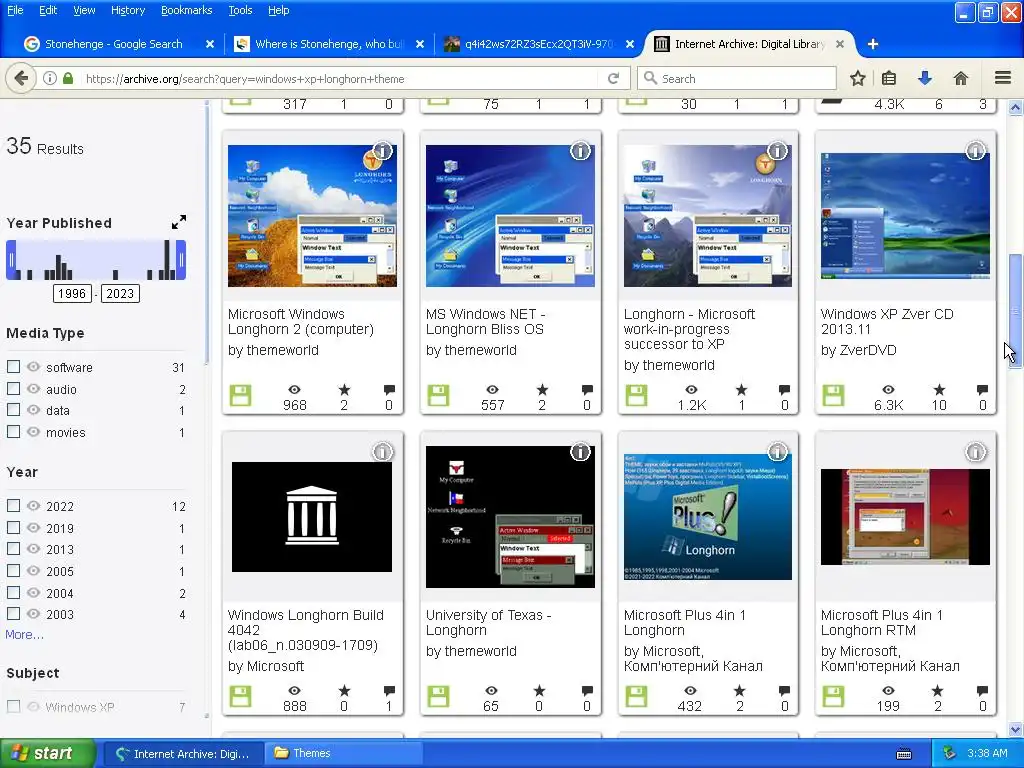1024x768 pixels.
Task: Check the 2003 year checkbox
Action: tap(13, 614)
